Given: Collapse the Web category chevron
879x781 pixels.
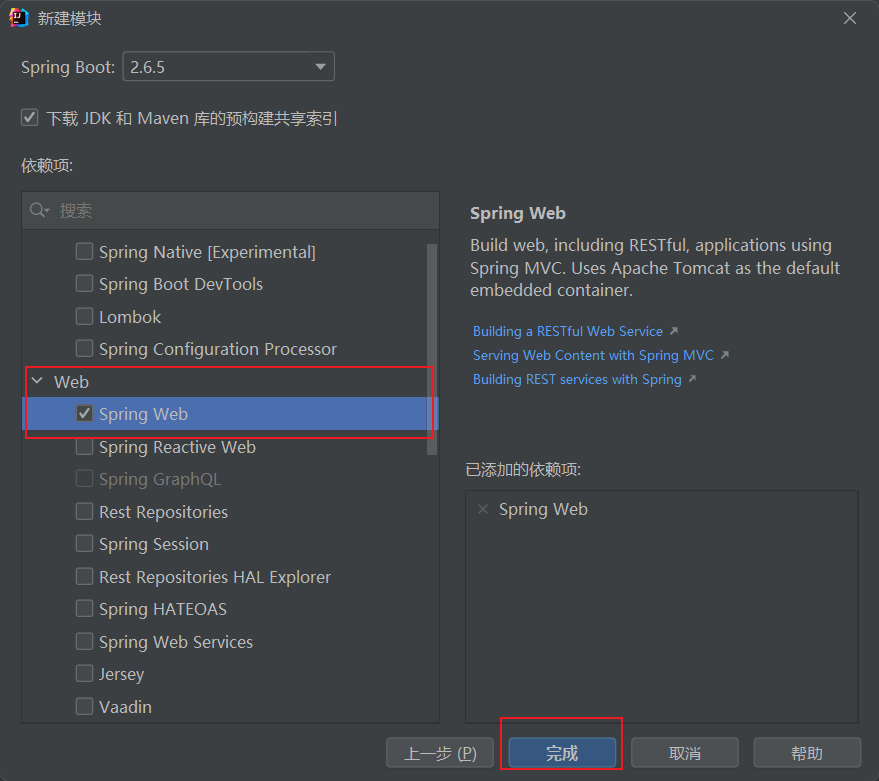Looking at the screenshot, I should (38, 381).
